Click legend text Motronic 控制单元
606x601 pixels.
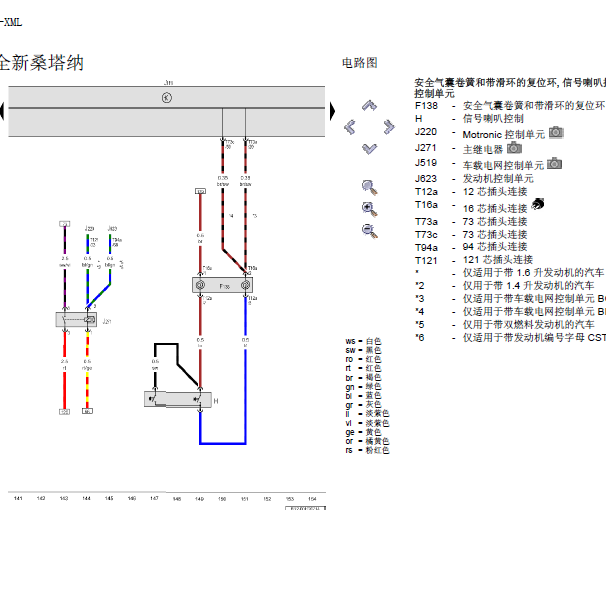[504, 135]
